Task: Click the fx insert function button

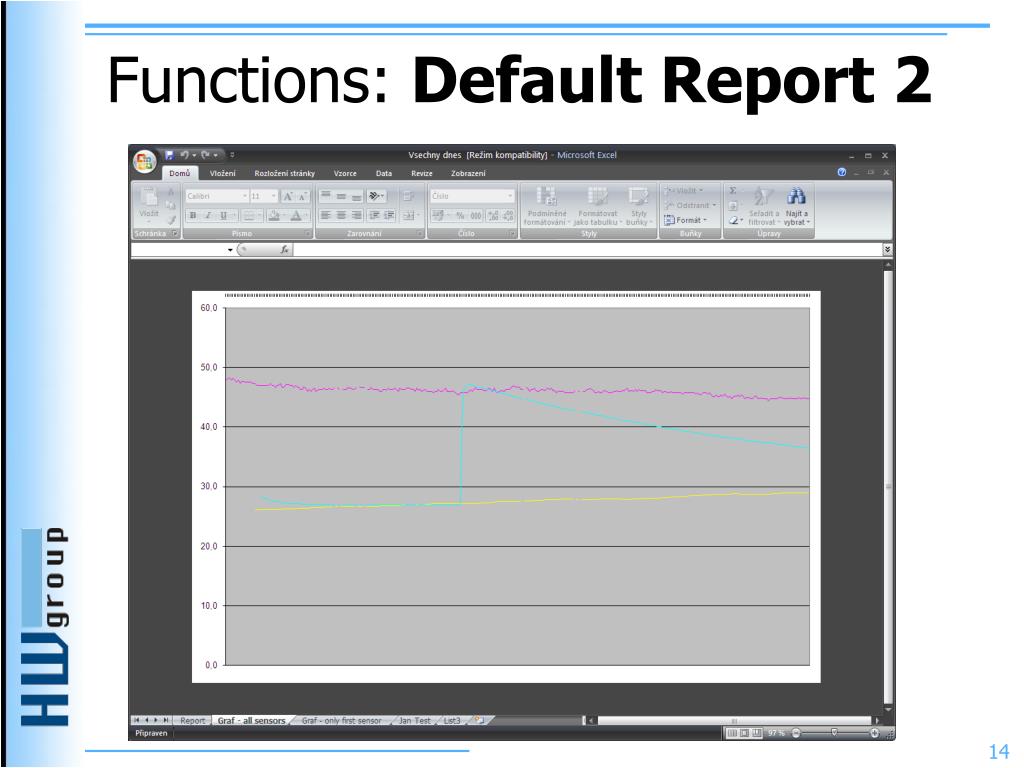Action: click(284, 249)
